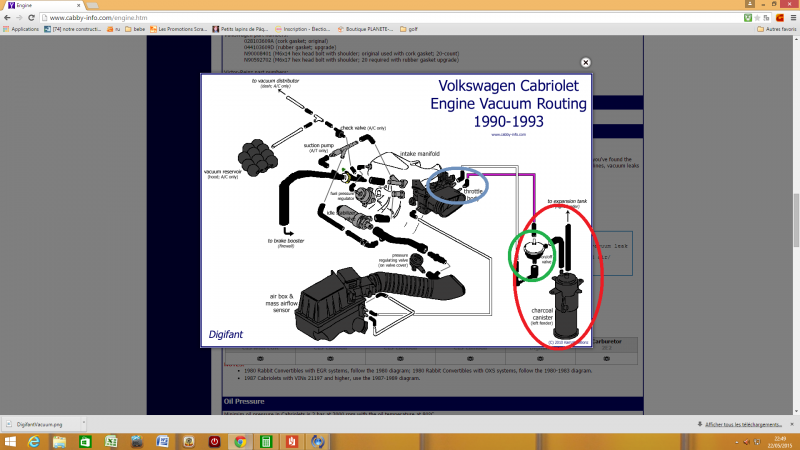Open the round badge app icon on the taskbar
The image size is (800, 450).
tap(188, 441)
